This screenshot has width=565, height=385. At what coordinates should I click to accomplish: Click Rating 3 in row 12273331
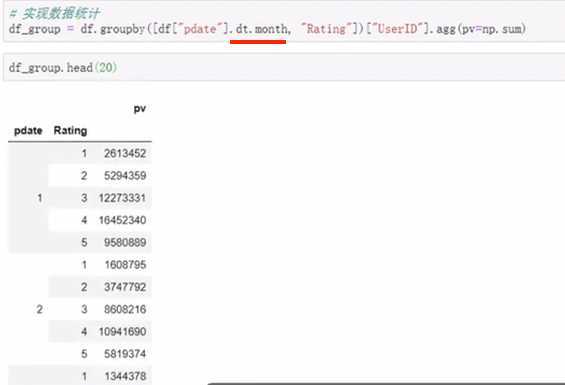[84, 198]
